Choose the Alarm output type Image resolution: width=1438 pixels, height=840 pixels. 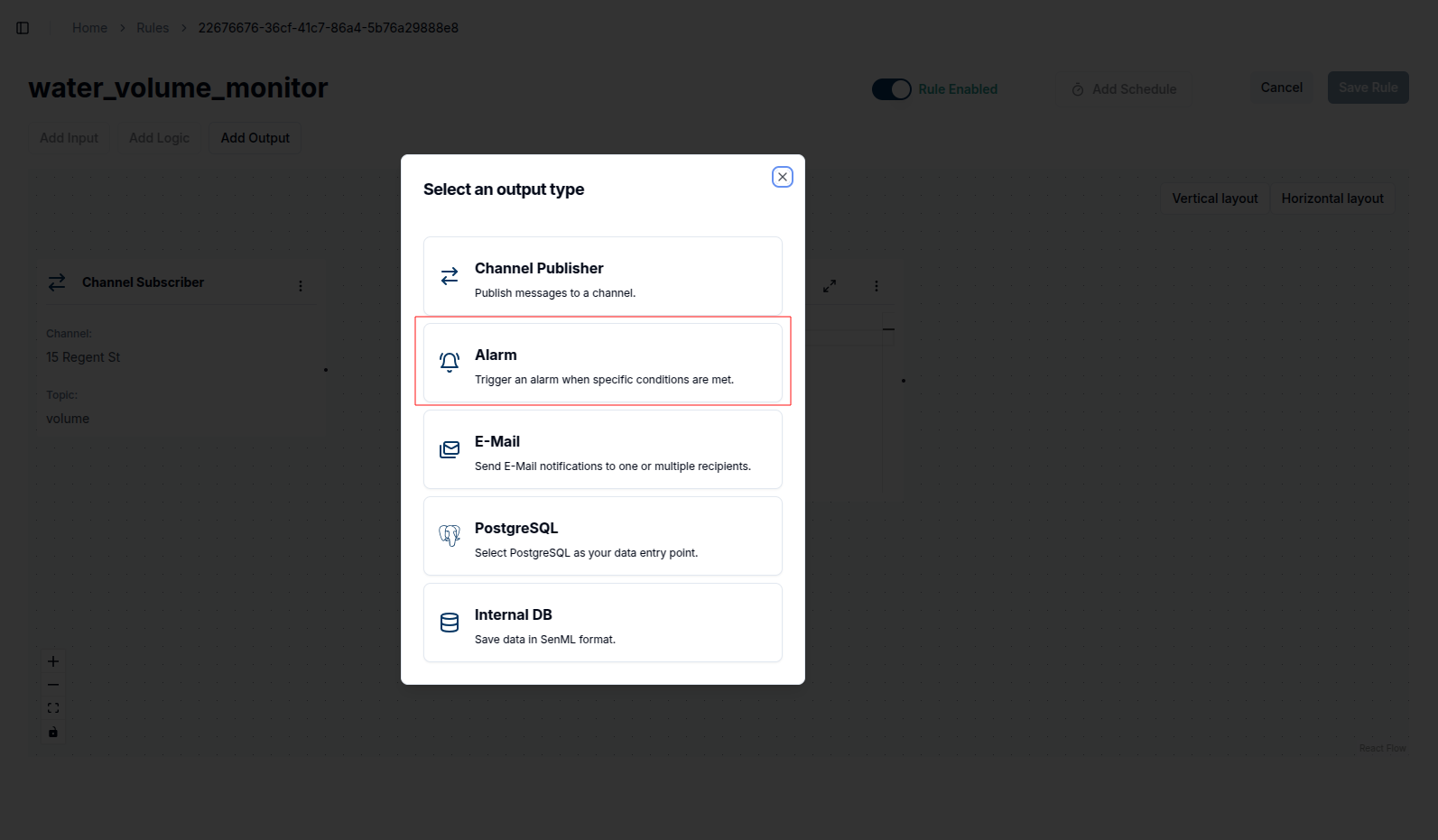[603, 363]
